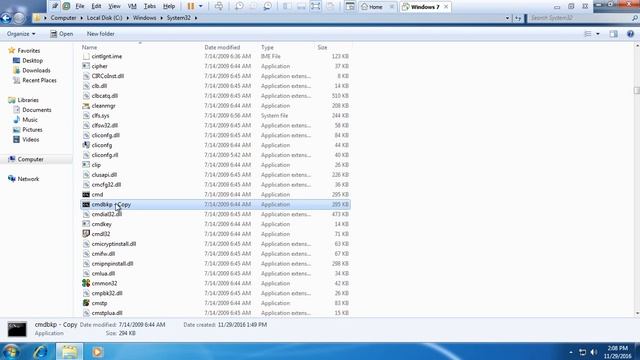The width and height of the screenshot is (640, 360).
Task: Revert the VM to its snapshot
Action: click(x=253, y=6)
